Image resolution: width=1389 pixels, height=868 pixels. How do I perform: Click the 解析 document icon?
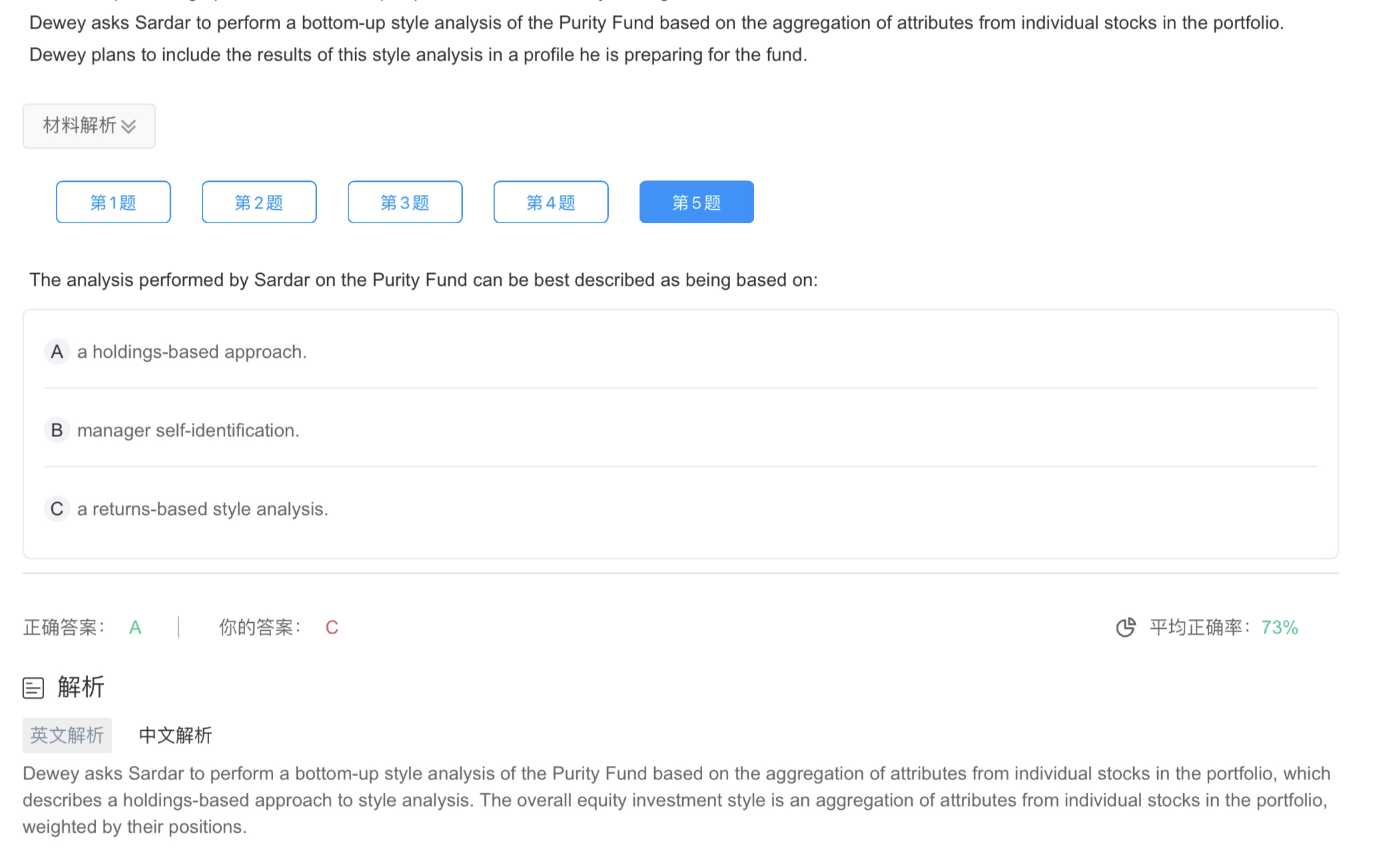click(33, 687)
